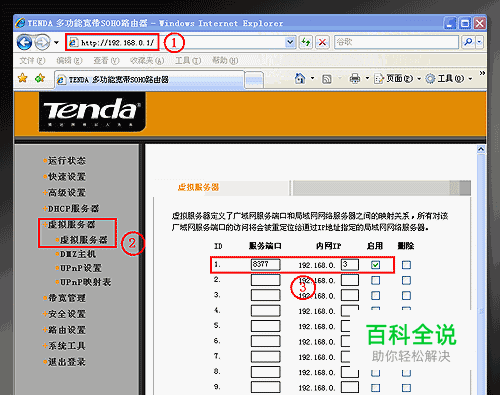Click the Add to Favorites icon

pos(40,78)
